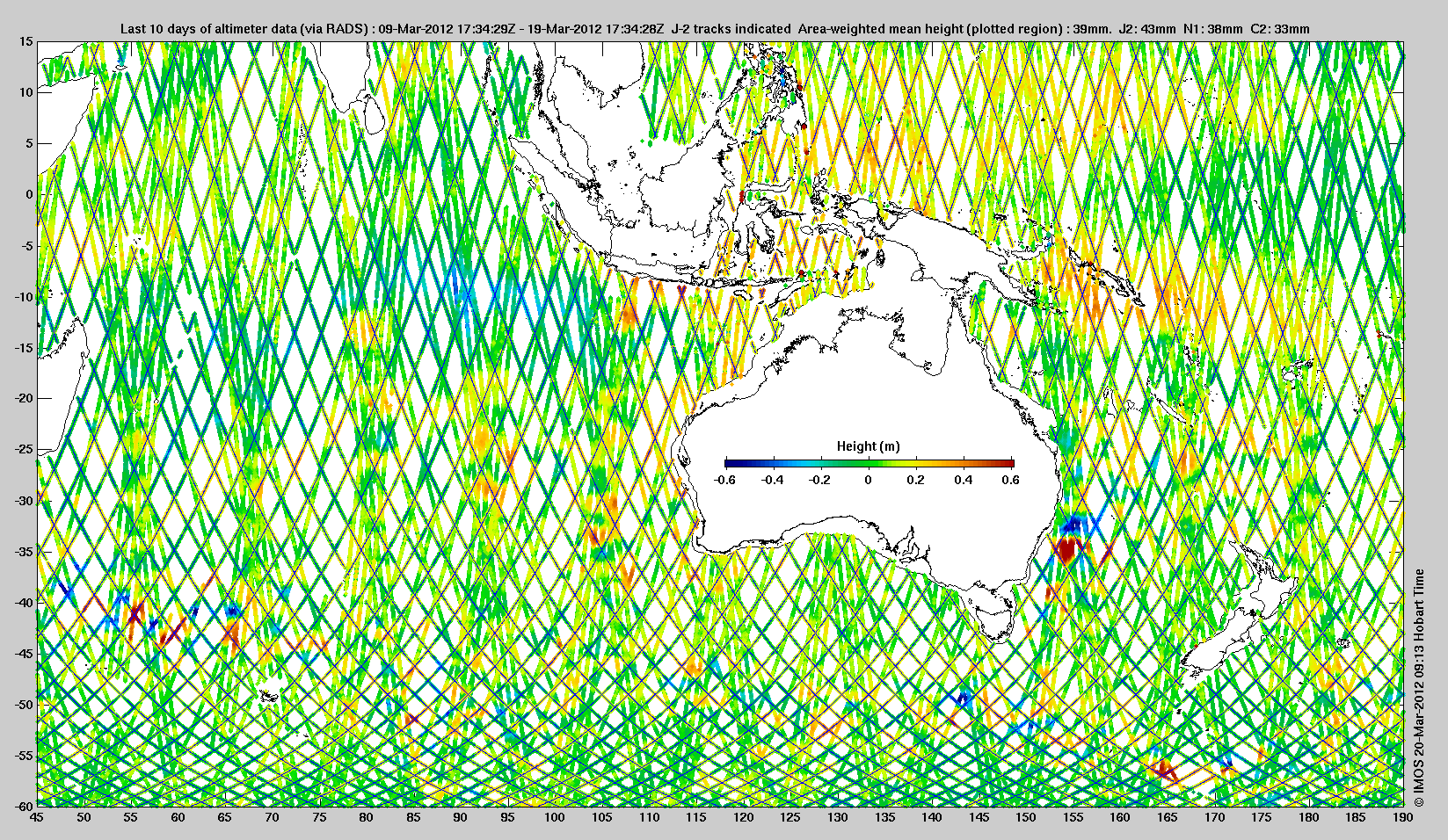Click longitude tick label '45' on the bottom axis
The image size is (1448, 840).
pos(36,817)
